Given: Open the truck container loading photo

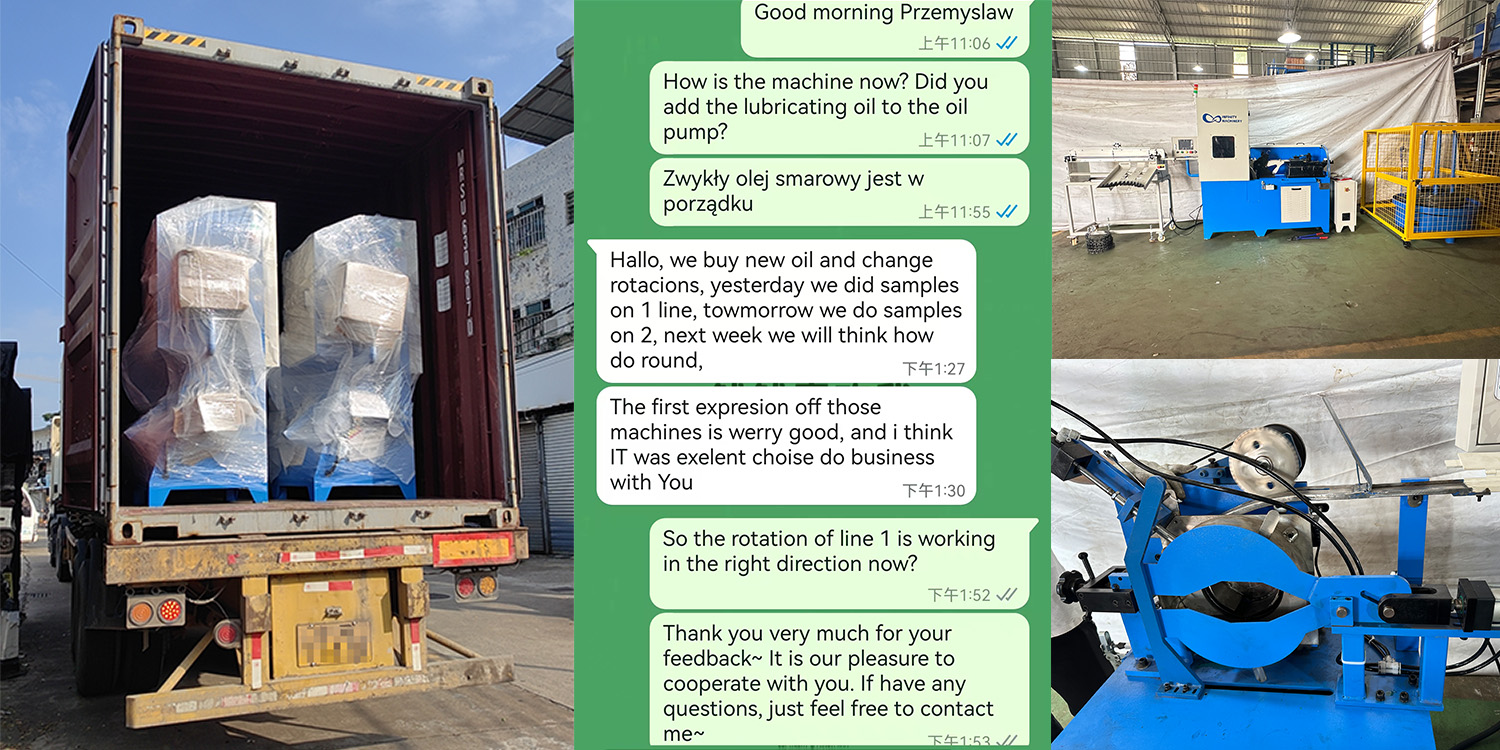Looking at the screenshot, I should pyautogui.click(x=287, y=375).
